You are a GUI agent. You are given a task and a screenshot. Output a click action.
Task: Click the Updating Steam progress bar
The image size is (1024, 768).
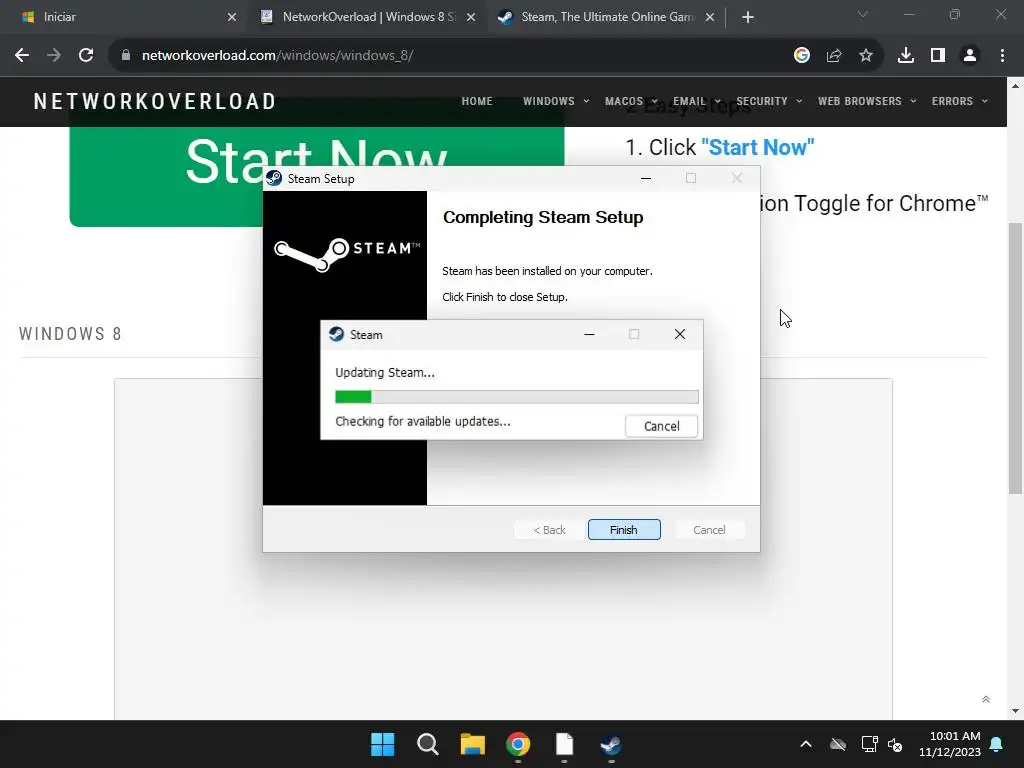(x=517, y=396)
